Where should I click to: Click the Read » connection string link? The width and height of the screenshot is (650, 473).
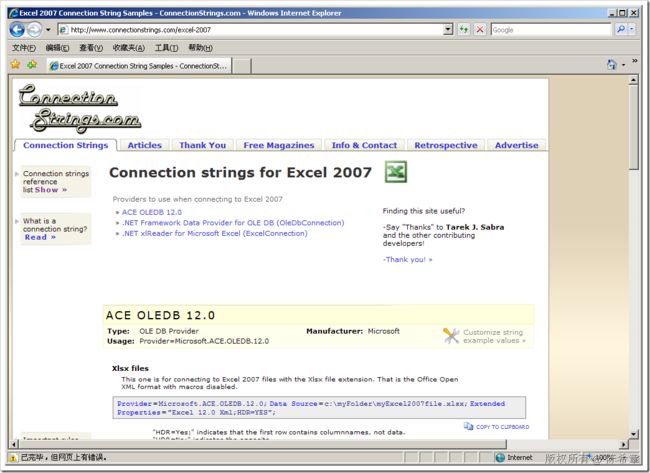pos(40,238)
